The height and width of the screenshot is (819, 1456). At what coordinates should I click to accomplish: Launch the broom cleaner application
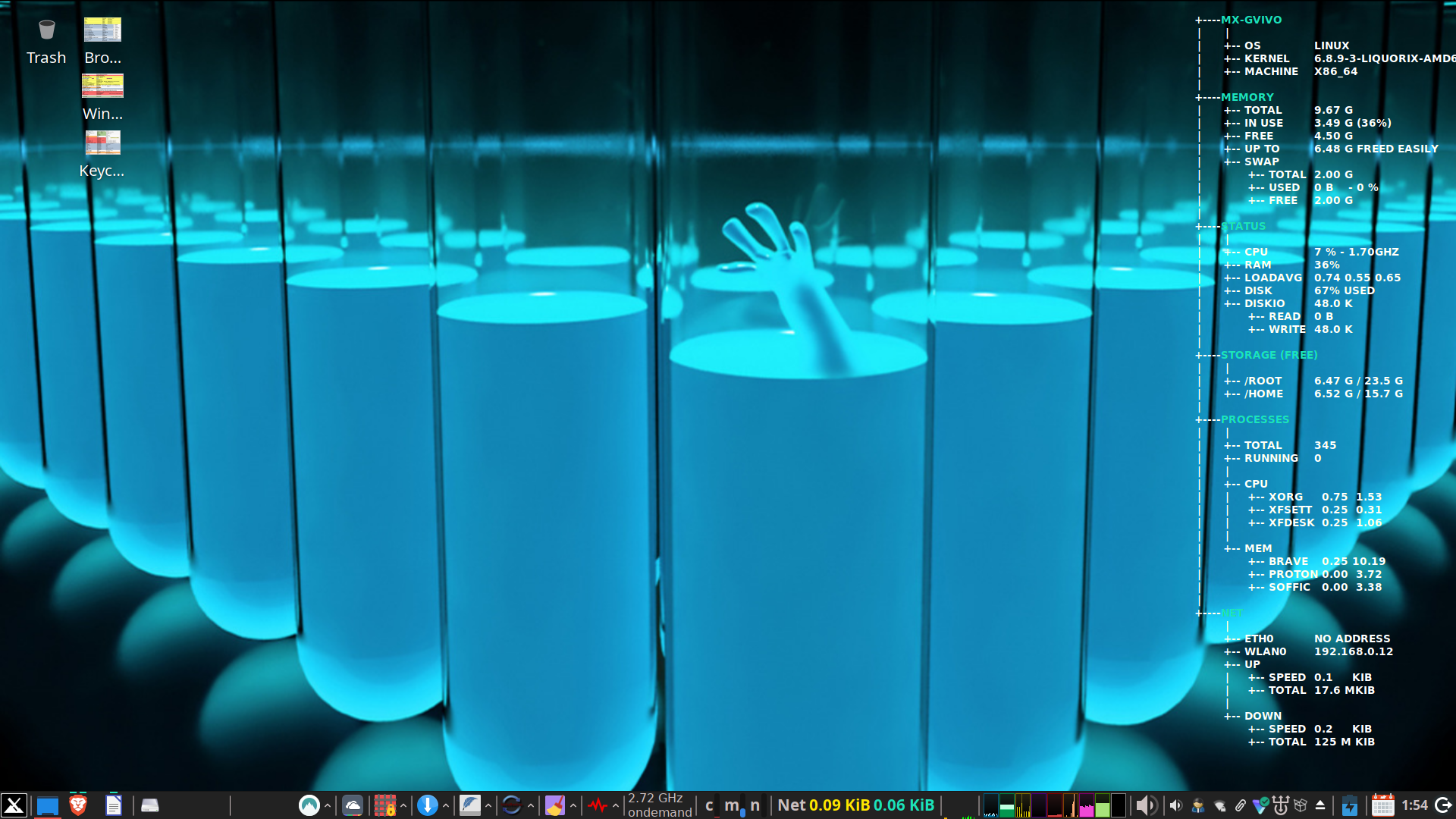[x=555, y=805]
